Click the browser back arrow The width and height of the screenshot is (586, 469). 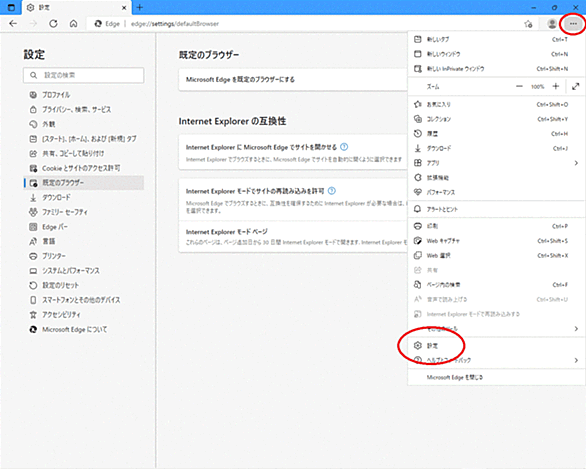click(13, 24)
